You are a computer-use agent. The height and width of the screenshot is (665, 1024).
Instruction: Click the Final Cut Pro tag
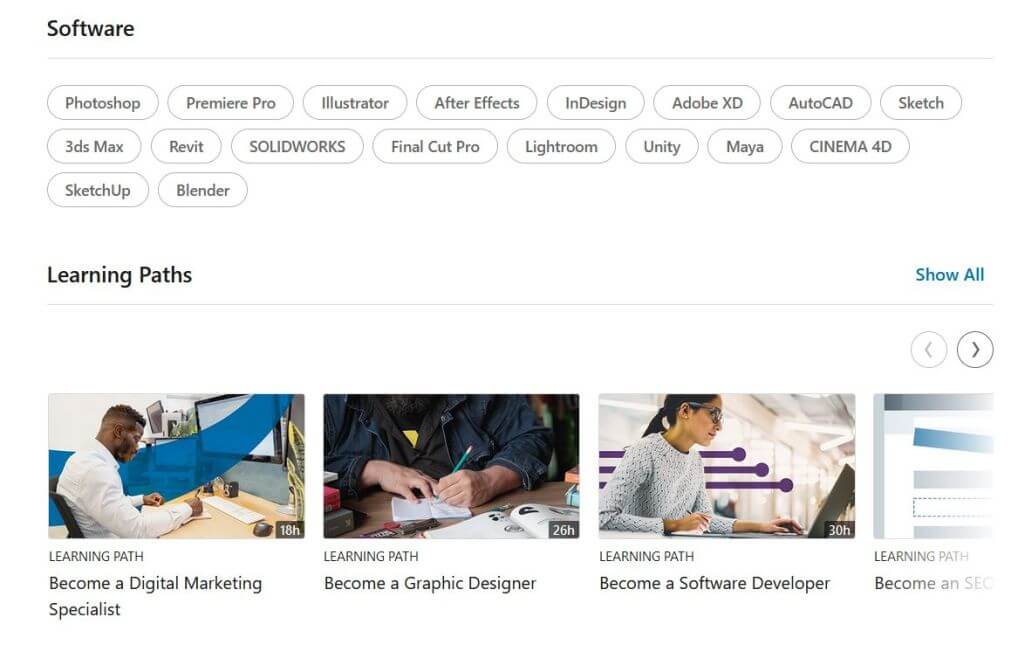[435, 147]
